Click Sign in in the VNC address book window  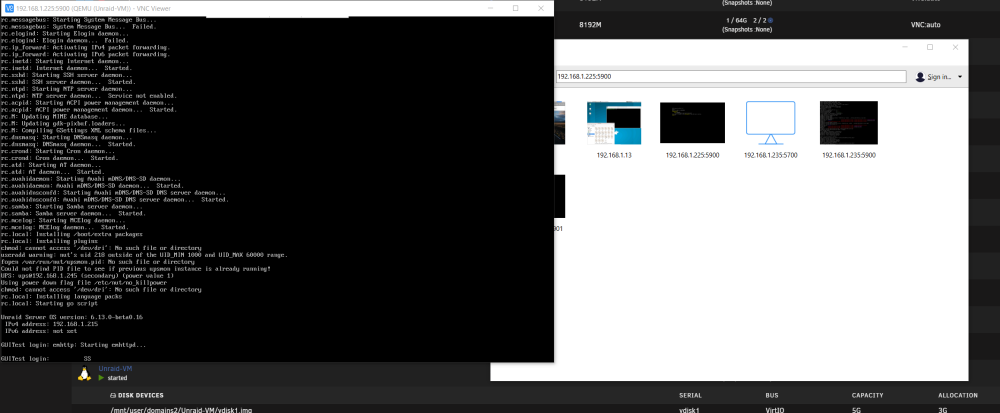click(x=939, y=77)
